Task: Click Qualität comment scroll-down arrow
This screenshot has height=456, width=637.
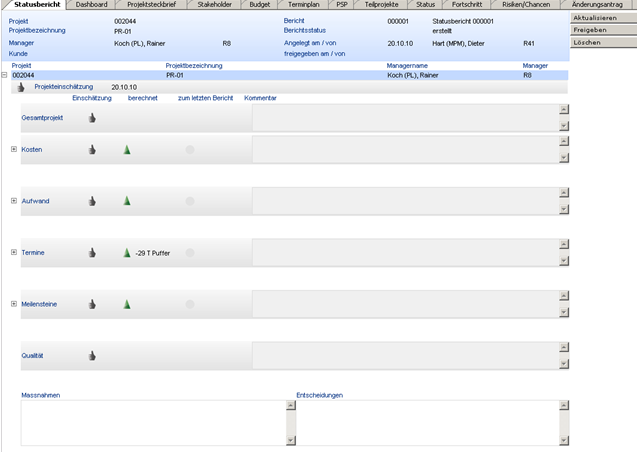Action: coord(564,364)
